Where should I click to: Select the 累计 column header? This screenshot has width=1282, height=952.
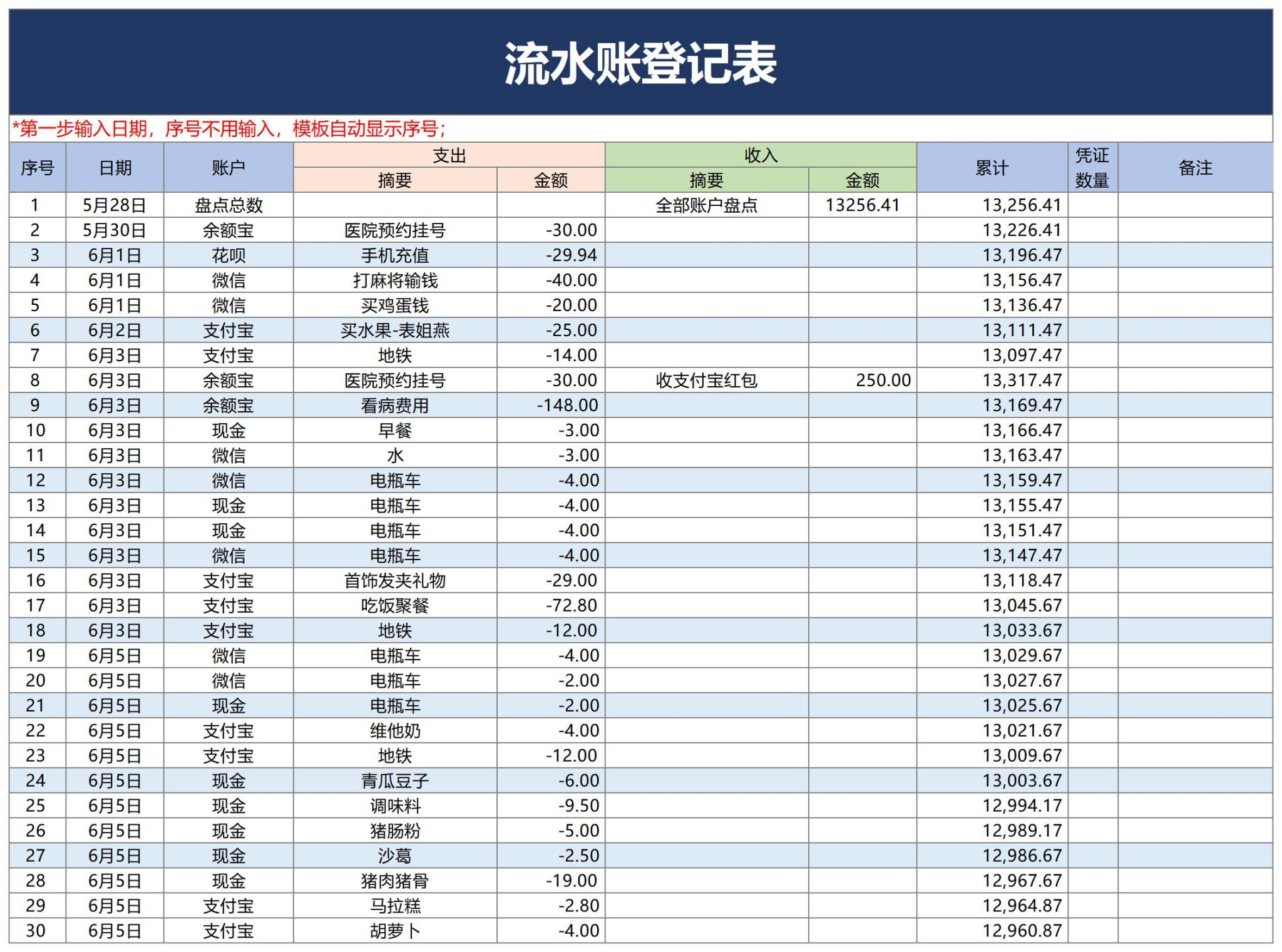click(x=992, y=167)
